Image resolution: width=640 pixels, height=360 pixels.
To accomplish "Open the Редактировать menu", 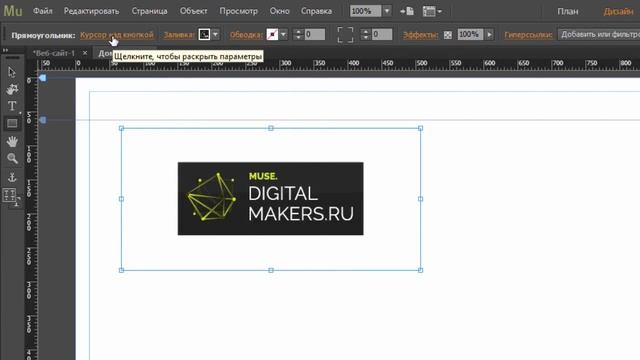I will (x=91, y=11).
